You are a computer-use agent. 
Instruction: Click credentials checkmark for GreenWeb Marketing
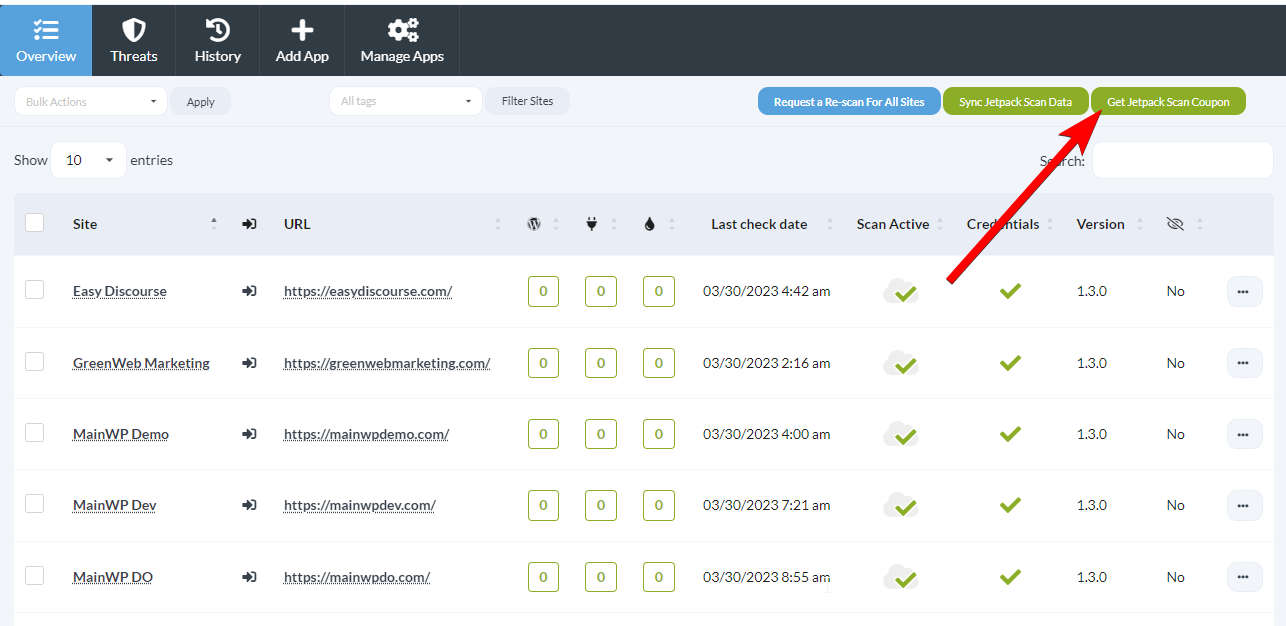pyautogui.click(x=1010, y=363)
